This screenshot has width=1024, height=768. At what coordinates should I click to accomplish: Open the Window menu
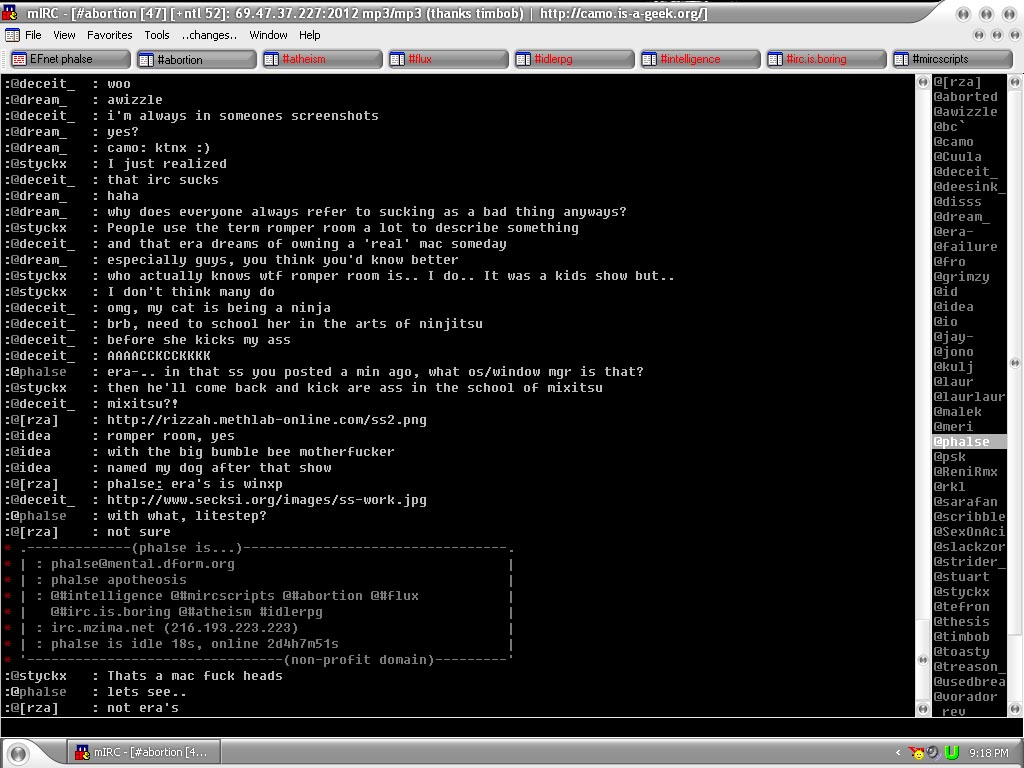268,35
